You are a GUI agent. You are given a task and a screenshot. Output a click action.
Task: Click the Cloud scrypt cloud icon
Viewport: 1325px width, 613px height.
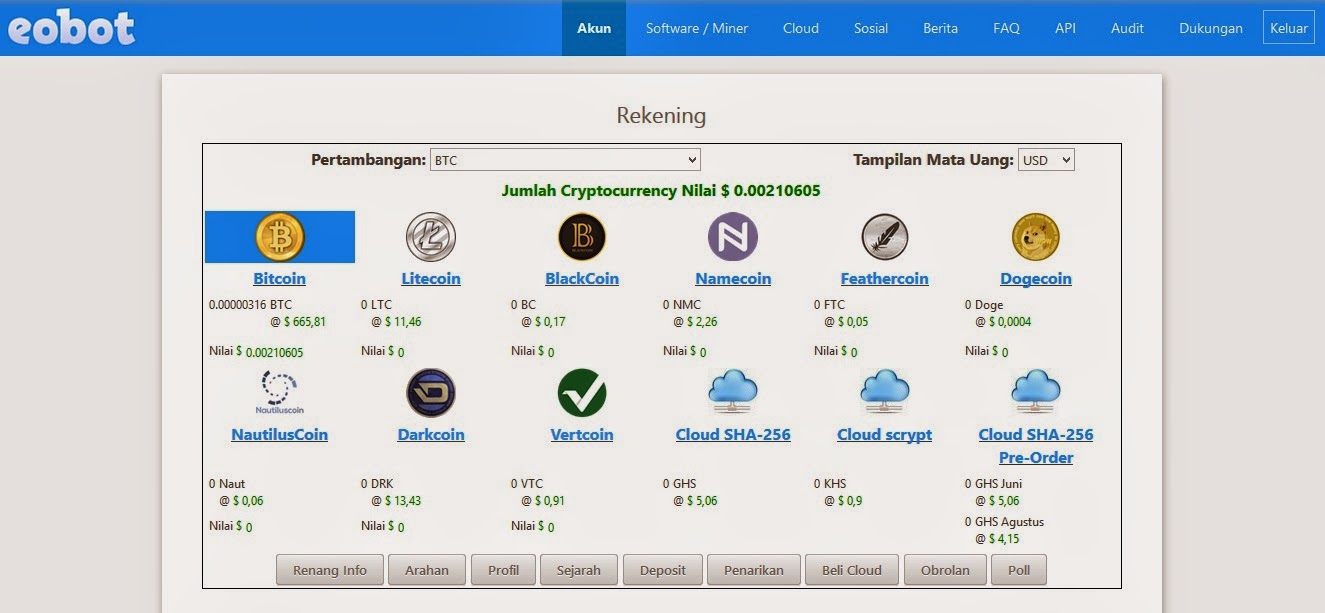pos(885,393)
